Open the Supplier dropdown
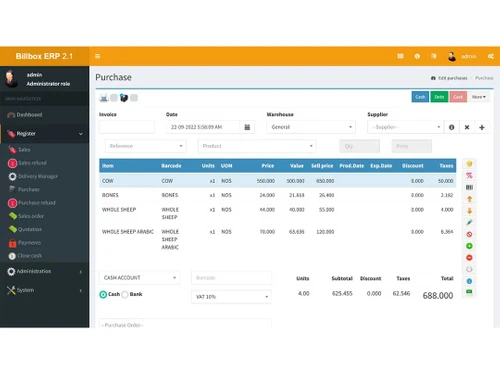 [405, 127]
